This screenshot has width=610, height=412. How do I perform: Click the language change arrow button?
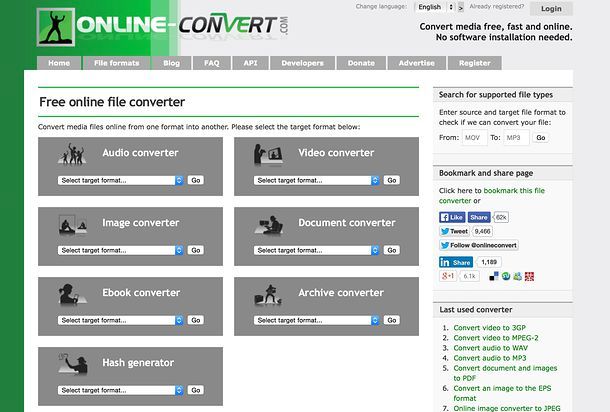(x=461, y=7)
